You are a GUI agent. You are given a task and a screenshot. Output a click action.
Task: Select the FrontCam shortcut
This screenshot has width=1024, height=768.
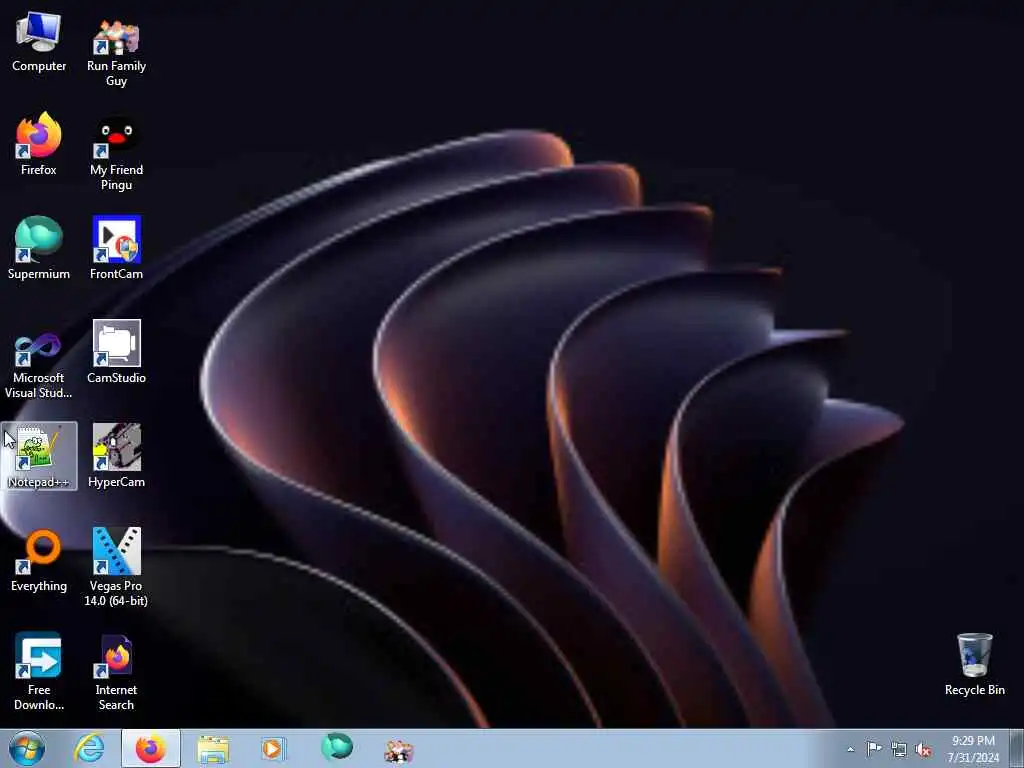[116, 248]
